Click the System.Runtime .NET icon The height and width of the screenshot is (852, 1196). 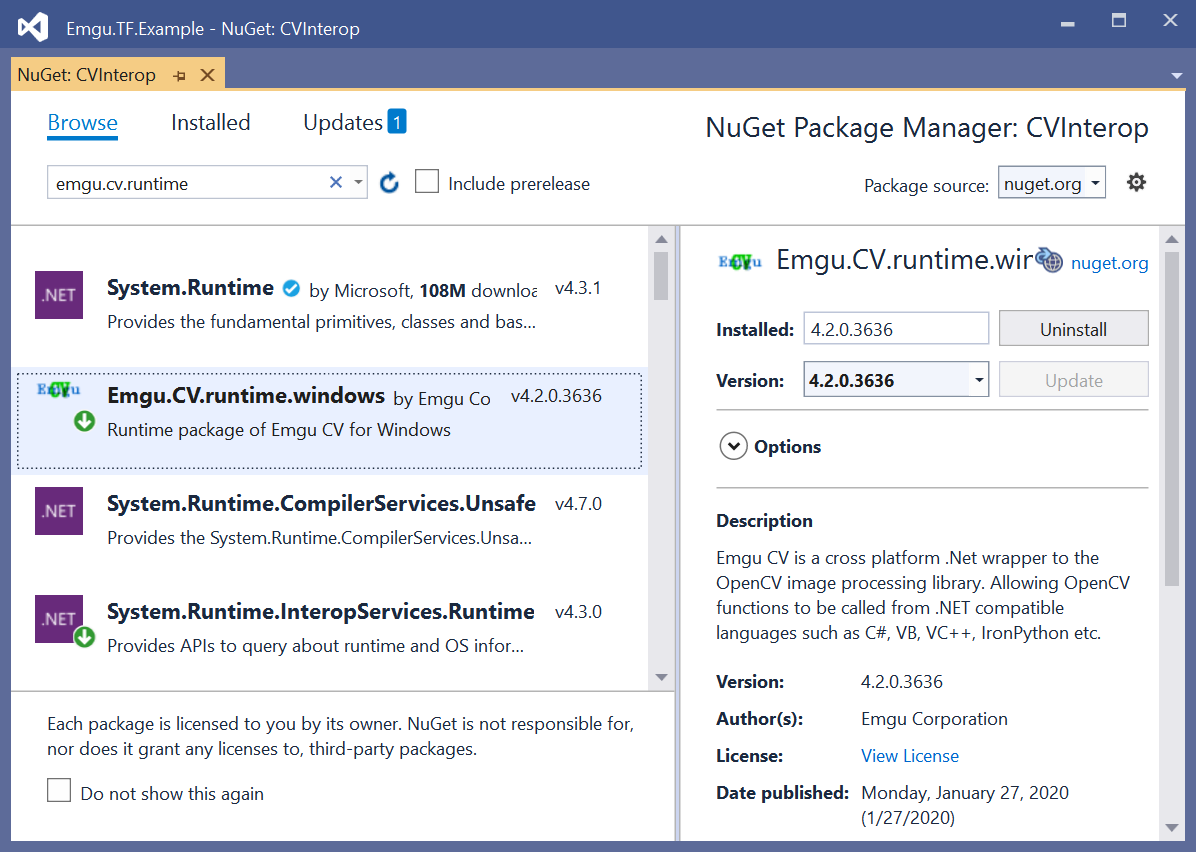[59, 294]
